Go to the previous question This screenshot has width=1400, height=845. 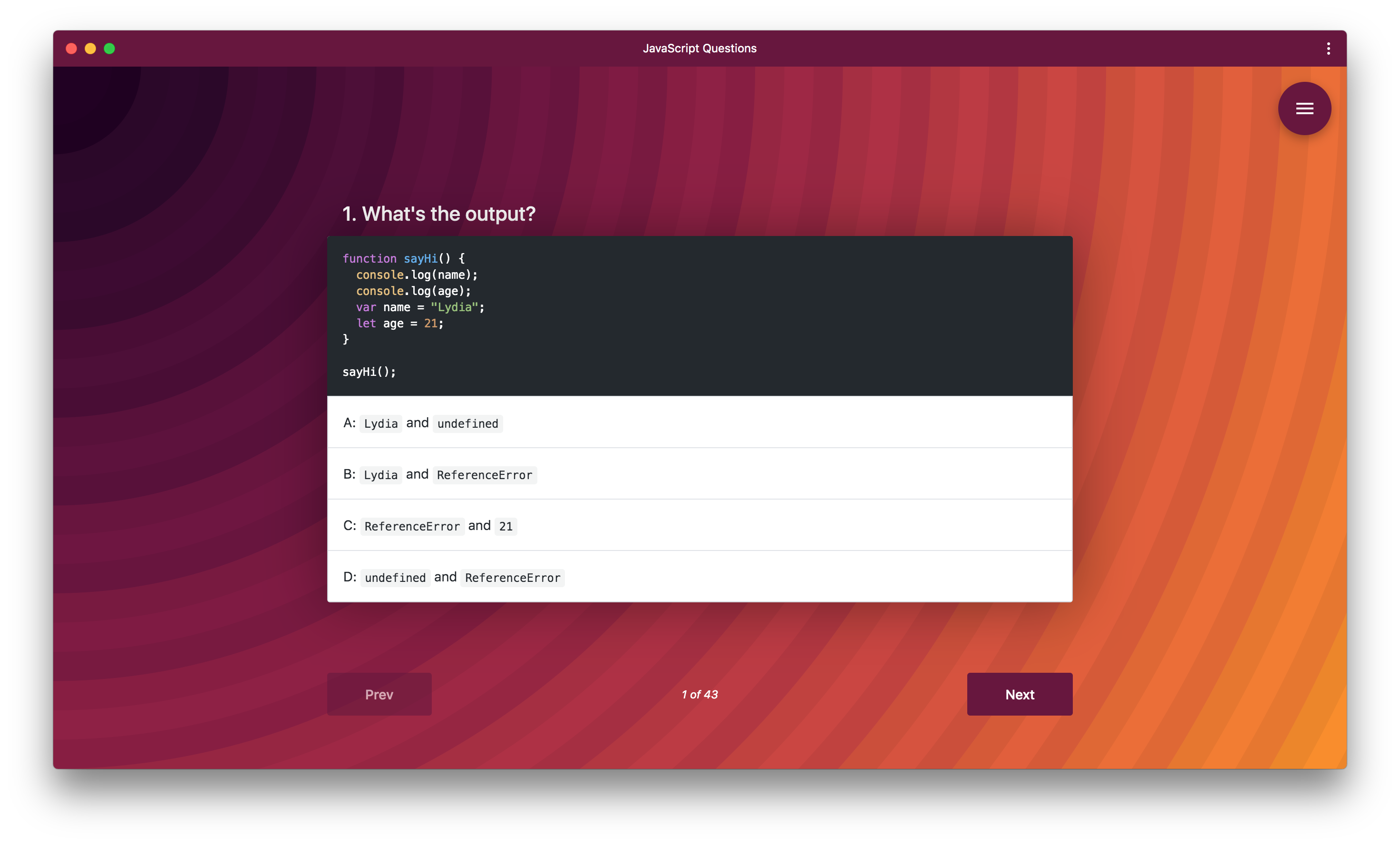pyautogui.click(x=379, y=694)
